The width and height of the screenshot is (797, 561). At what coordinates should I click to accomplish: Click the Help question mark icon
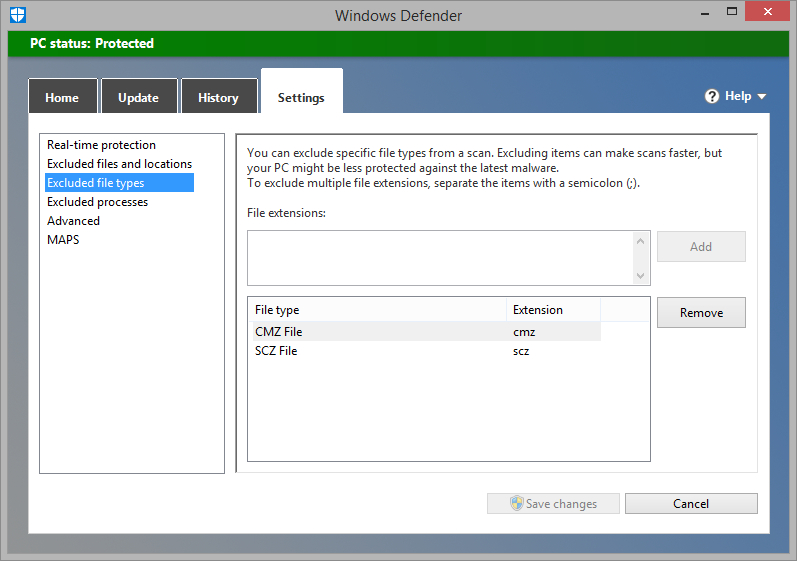pyautogui.click(x=712, y=96)
